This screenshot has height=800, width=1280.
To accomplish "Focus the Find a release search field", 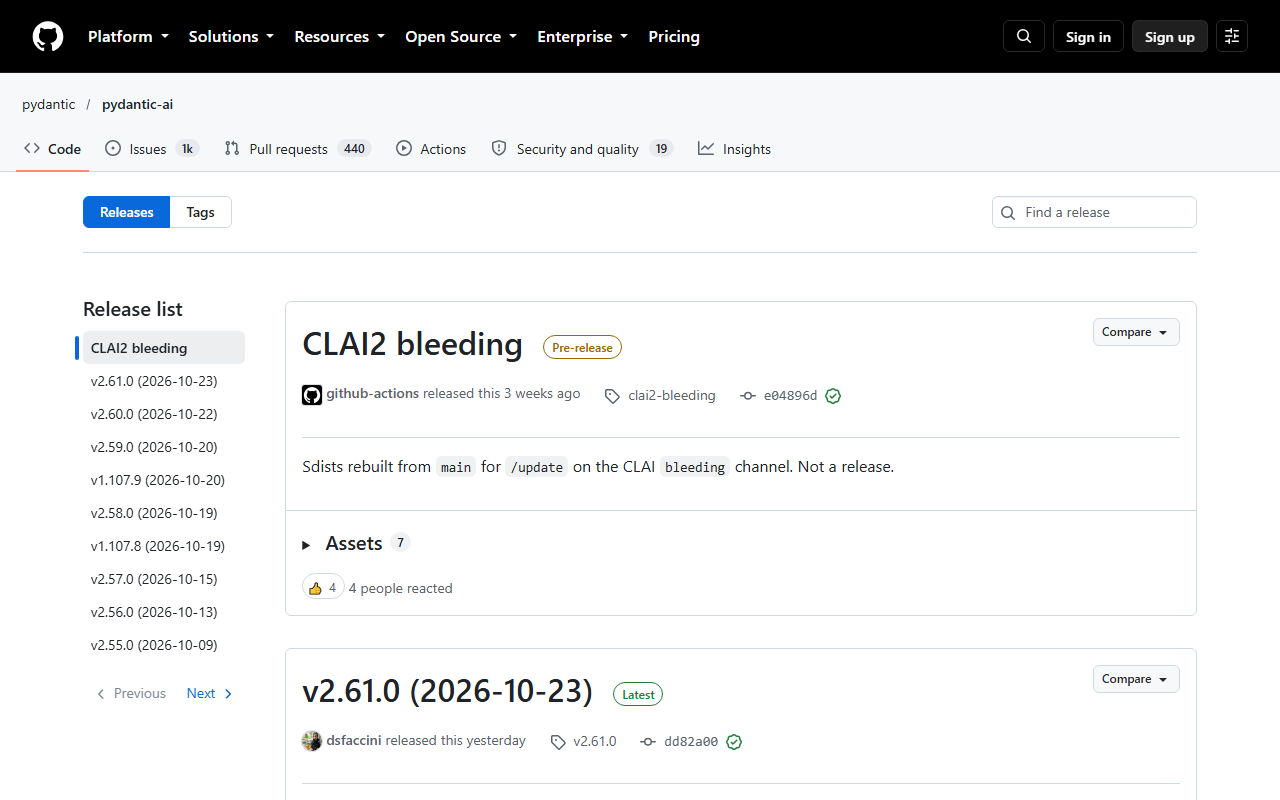I will point(1094,212).
